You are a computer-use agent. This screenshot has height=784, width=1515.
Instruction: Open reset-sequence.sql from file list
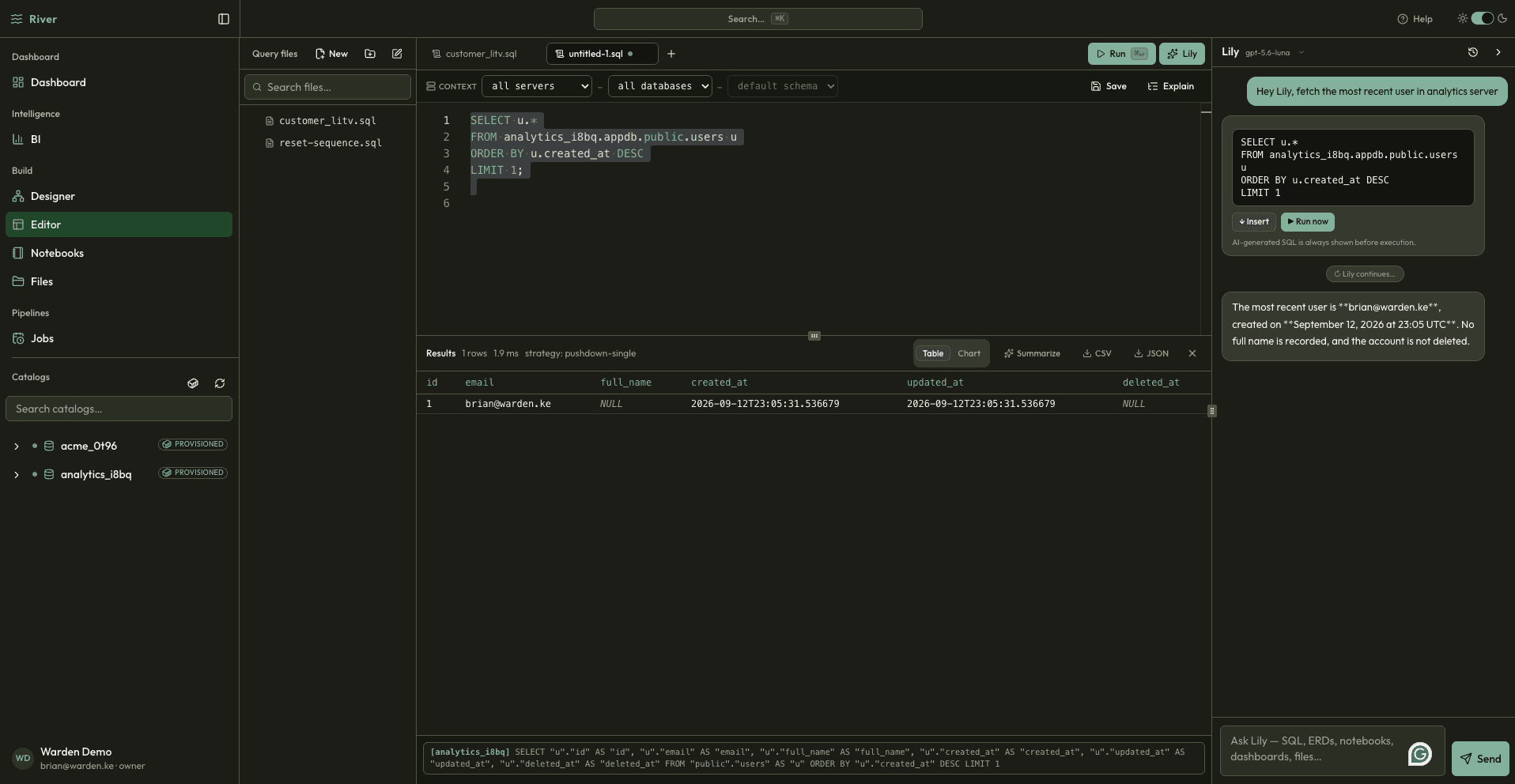[x=331, y=143]
